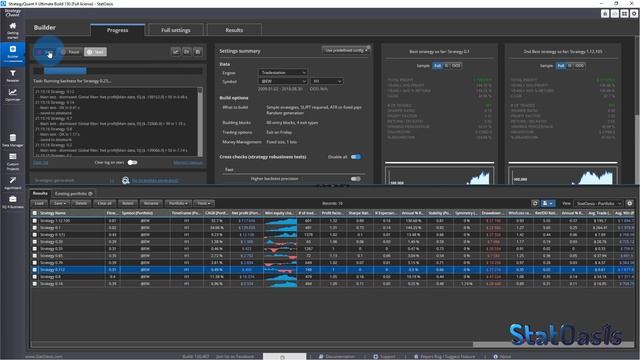Viewport: 640px width, 360px height.
Task: Click the Start button in the Builder
Action: click(46, 52)
